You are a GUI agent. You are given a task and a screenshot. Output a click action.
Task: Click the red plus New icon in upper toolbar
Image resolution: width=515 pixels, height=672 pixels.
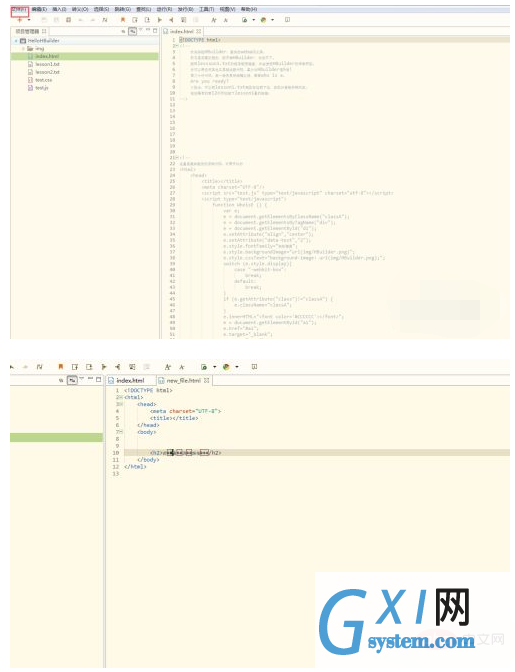tap(19, 20)
